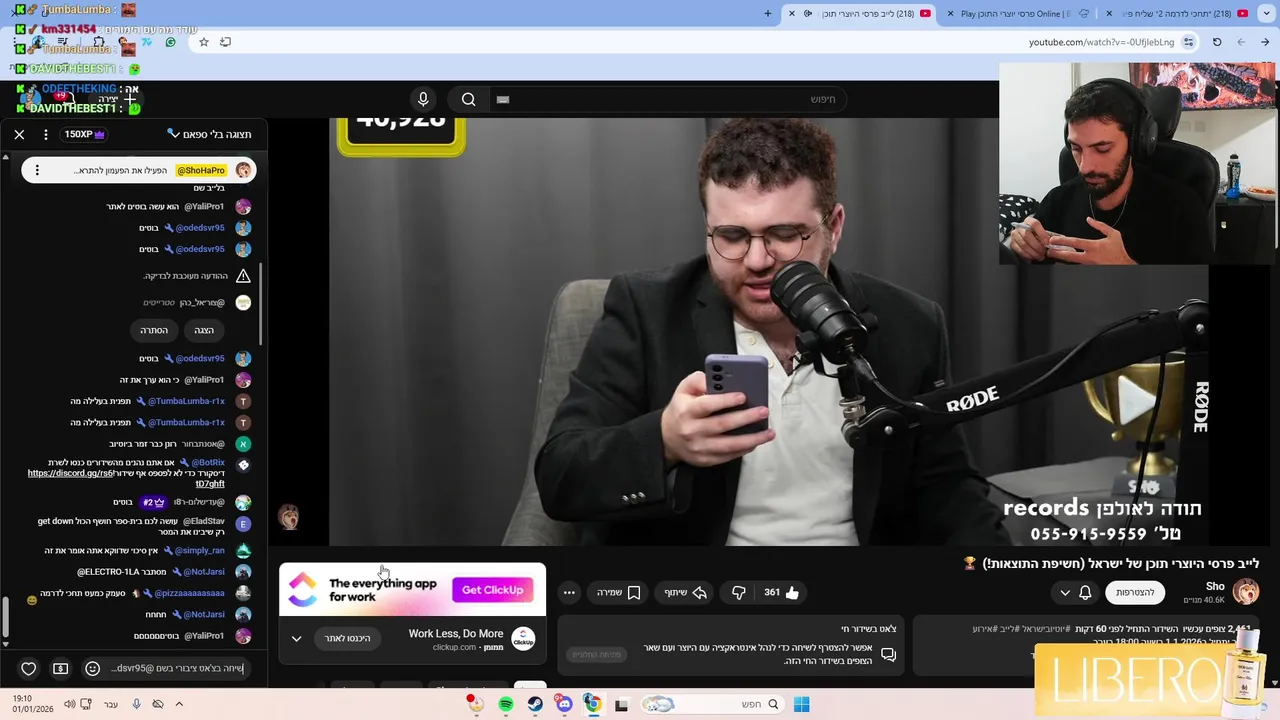Open site settings icon in address bar

(1188, 42)
